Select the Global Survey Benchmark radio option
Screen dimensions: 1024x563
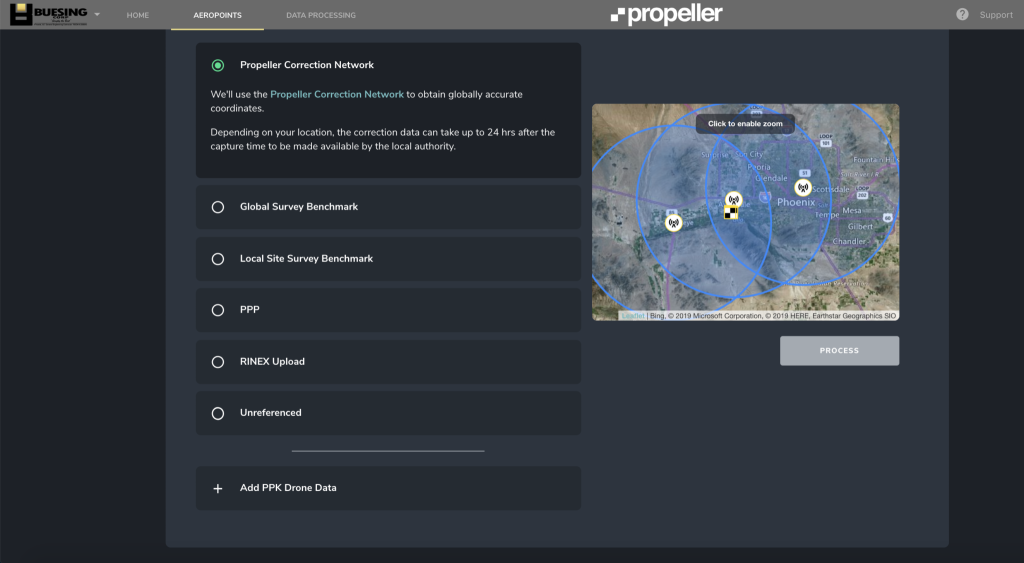pos(218,207)
